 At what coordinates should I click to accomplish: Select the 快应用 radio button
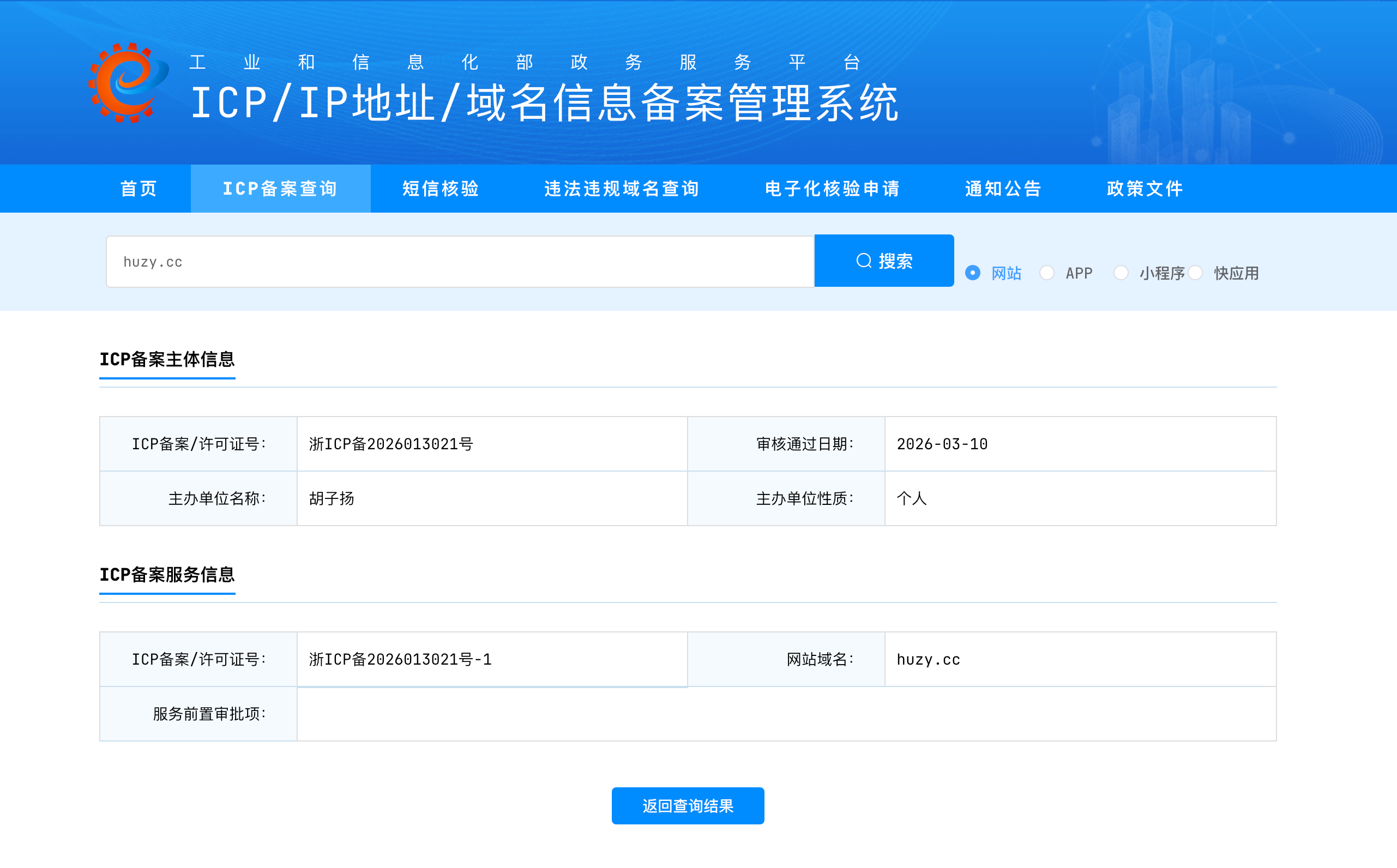coord(1195,273)
